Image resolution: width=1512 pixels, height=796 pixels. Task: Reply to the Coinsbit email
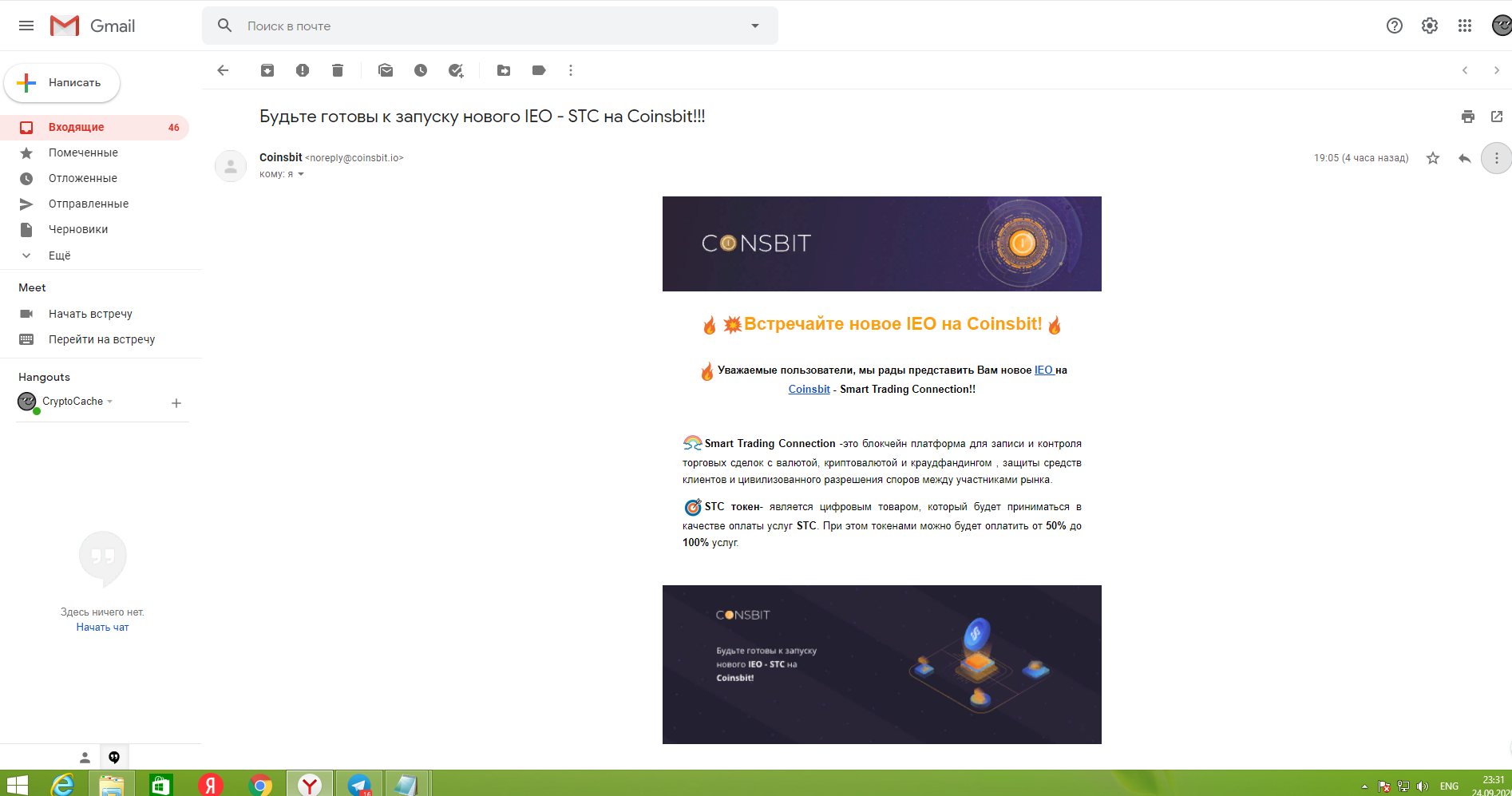point(1465,158)
